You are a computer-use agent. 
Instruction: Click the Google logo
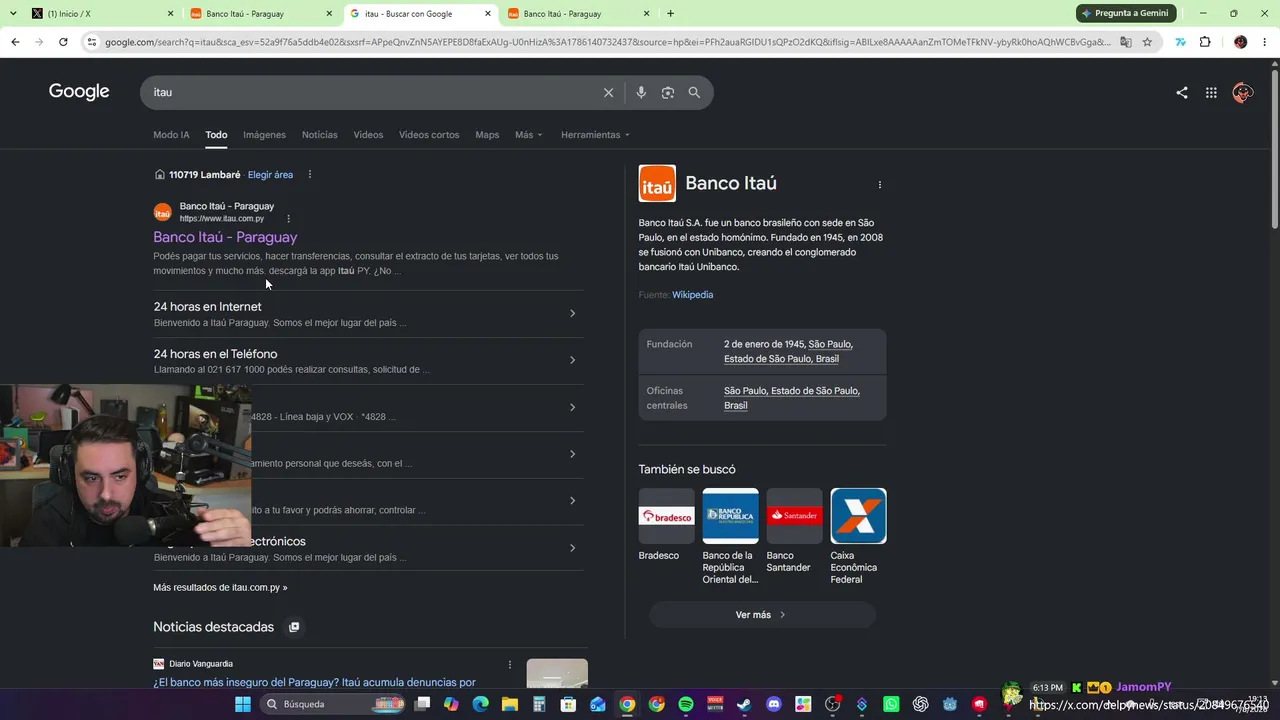pos(79,92)
